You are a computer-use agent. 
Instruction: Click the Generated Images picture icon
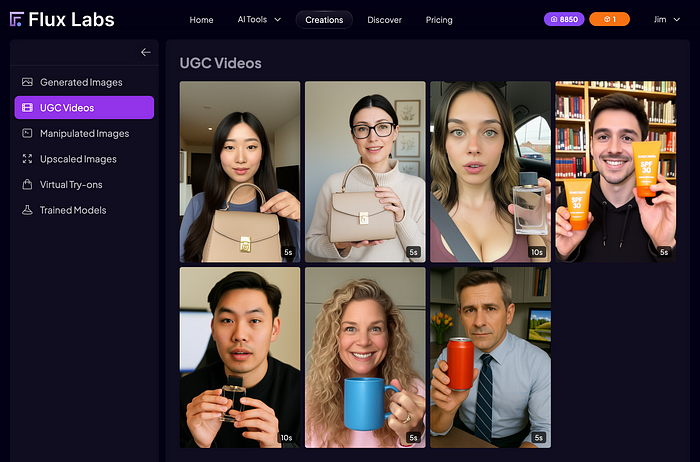(x=27, y=82)
